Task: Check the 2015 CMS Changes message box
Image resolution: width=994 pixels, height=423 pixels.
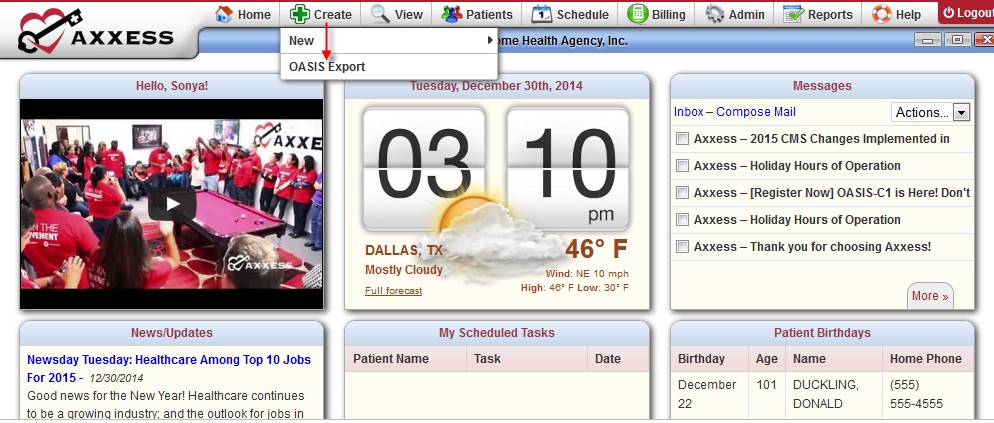Action: pyautogui.click(x=682, y=139)
